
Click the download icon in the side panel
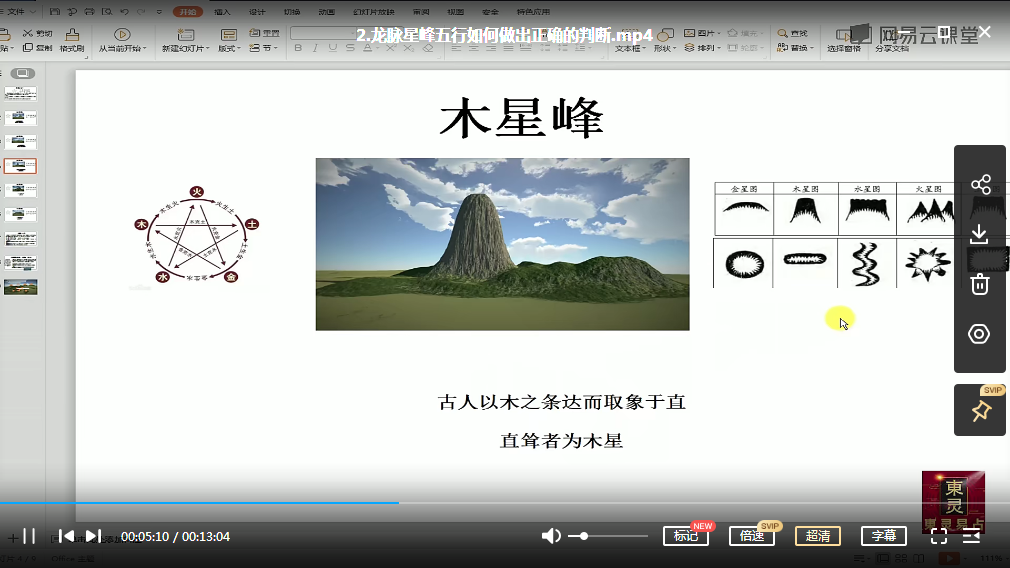[x=979, y=234]
